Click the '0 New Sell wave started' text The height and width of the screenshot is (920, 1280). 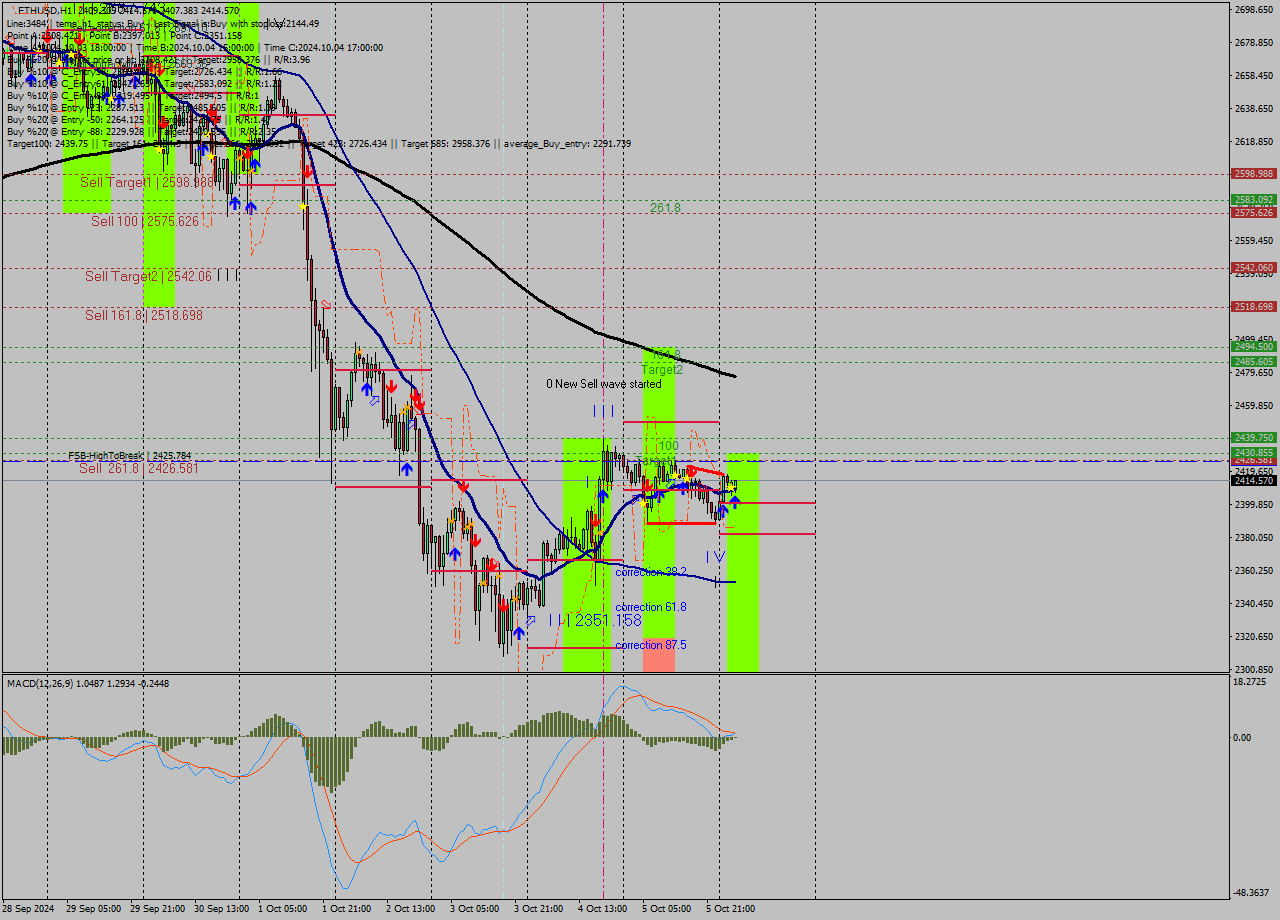click(603, 384)
